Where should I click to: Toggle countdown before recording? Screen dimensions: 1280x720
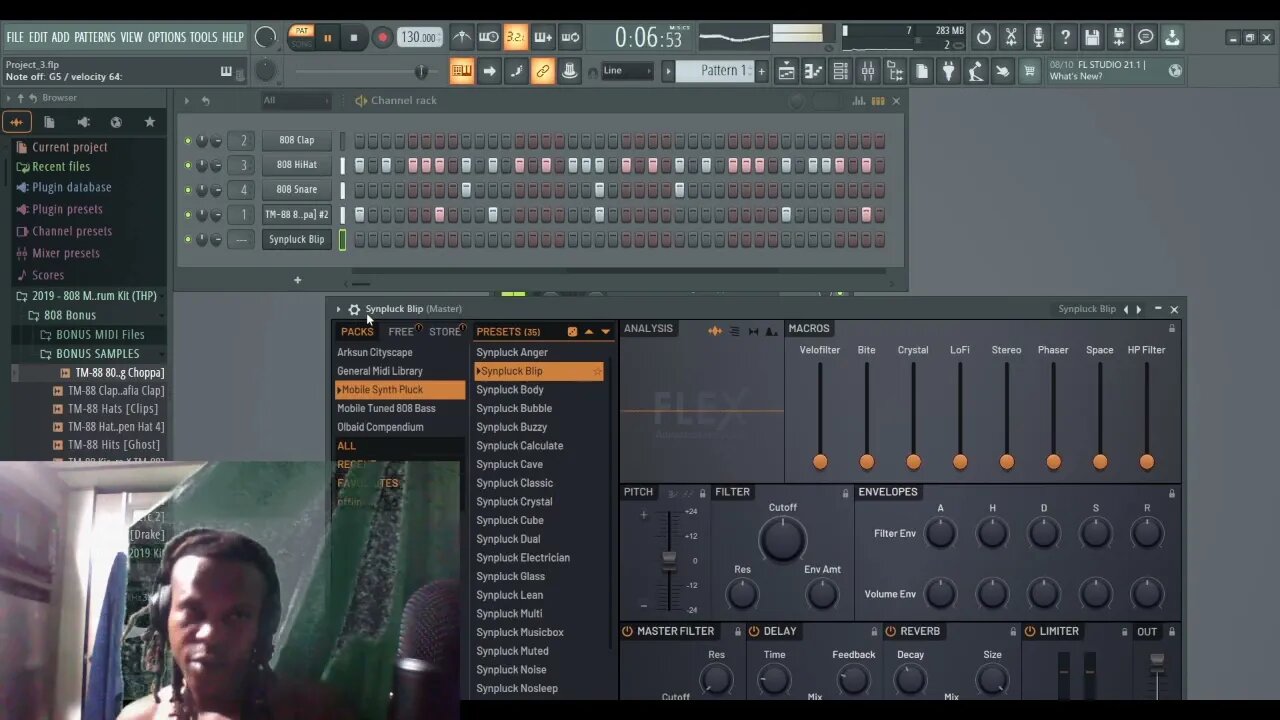click(516, 38)
